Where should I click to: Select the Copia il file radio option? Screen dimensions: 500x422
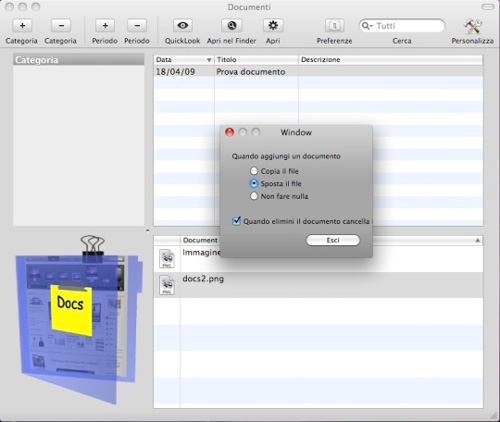click(x=254, y=171)
